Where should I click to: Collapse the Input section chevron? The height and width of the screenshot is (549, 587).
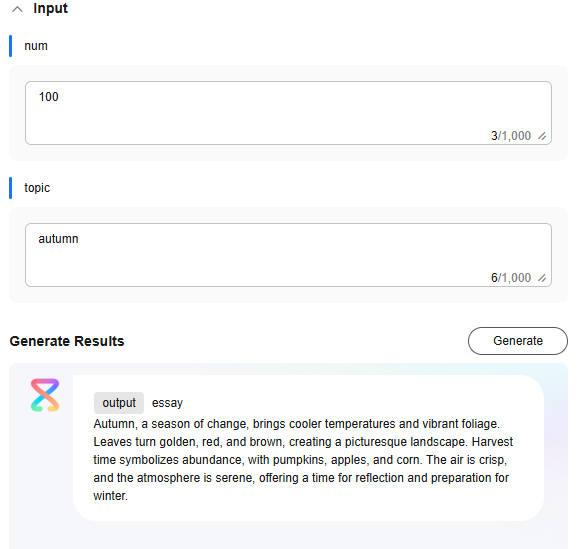click(x=17, y=9)
